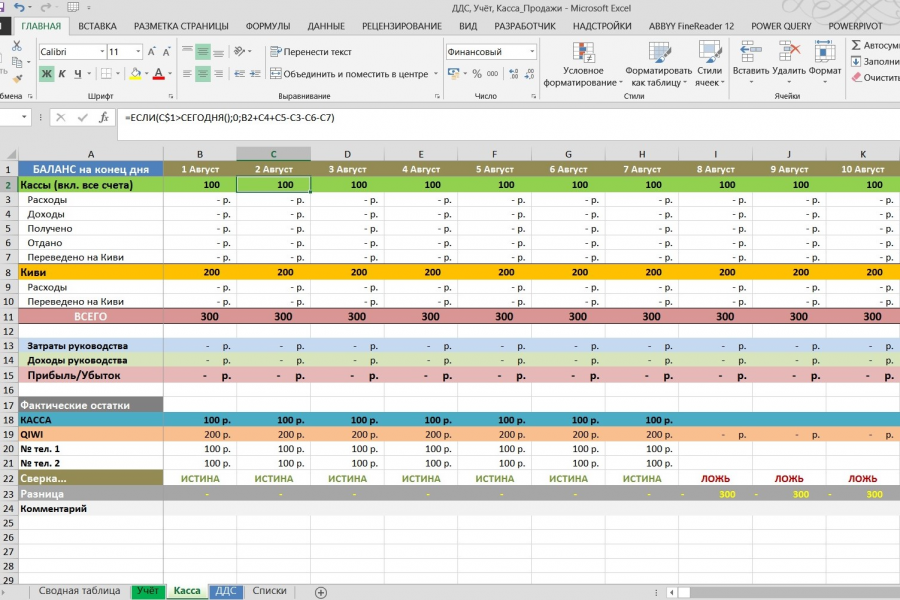Image resolution: width=900 pixels, height=600 pixels.
Task: Select cell with ЛОЖЬ under 8 Август
Action: pyautogui.click(x=715, y=478)
